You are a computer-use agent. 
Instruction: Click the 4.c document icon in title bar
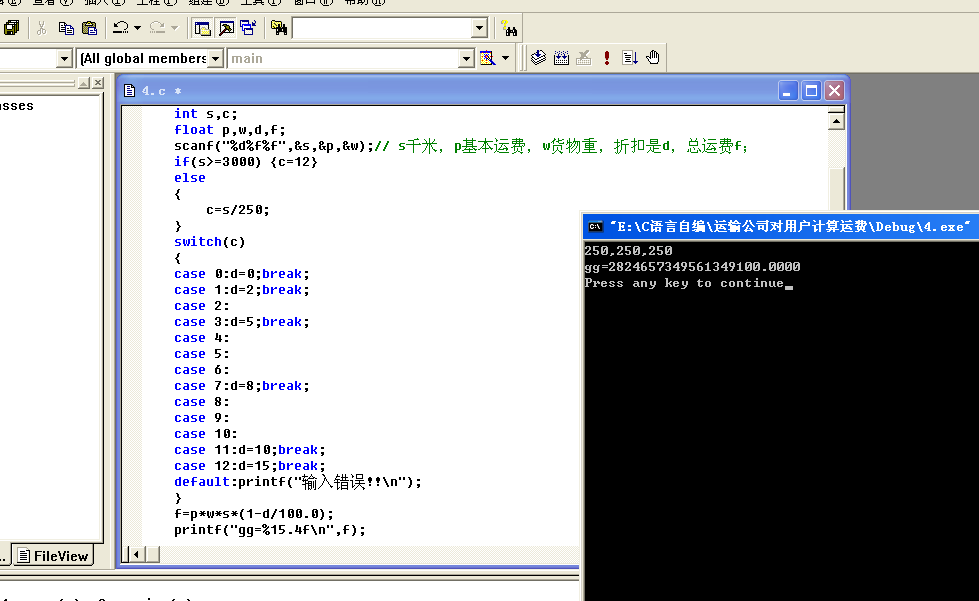[x=129, y=91]
